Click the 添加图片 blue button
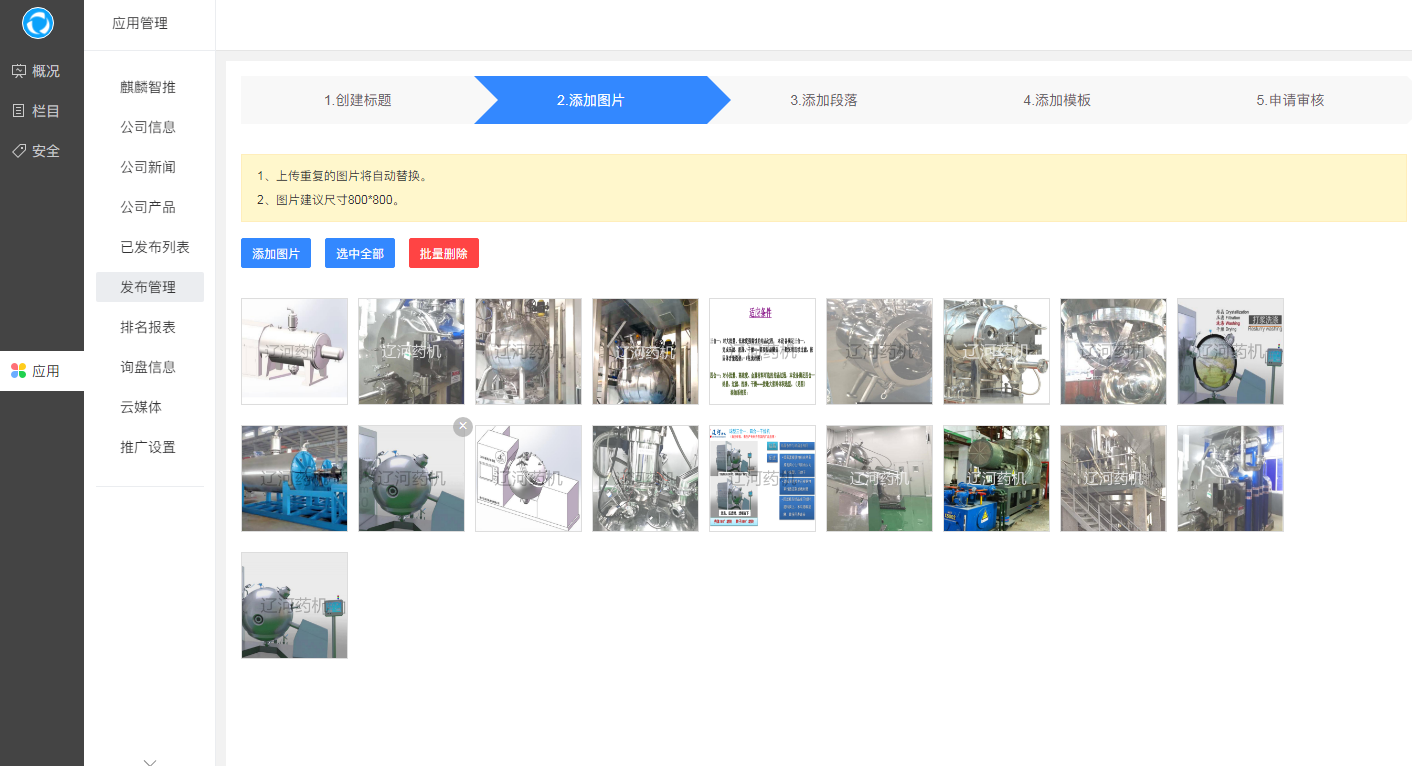The width and height of the screenshot is (1412, 766). 276,253
